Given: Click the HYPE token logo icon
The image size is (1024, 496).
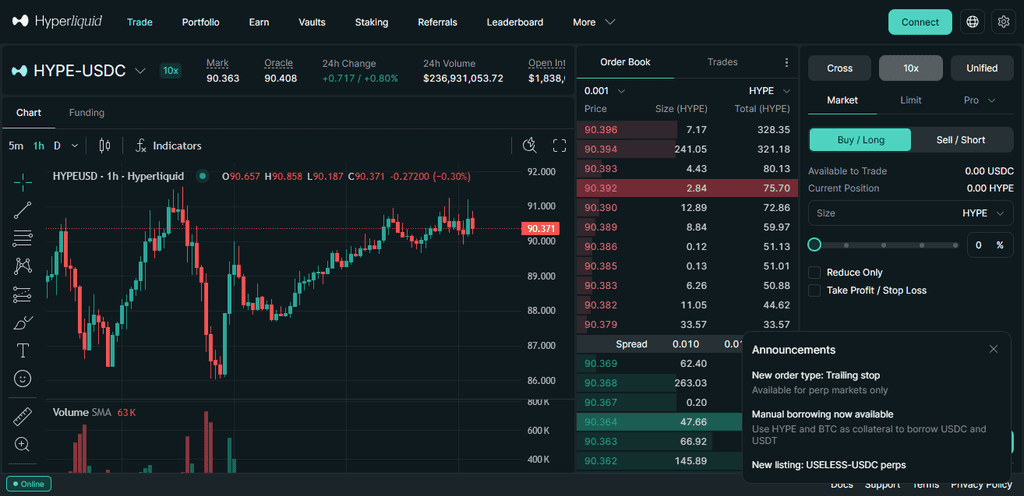Looking at the screenshot, I should pos(20,70).
